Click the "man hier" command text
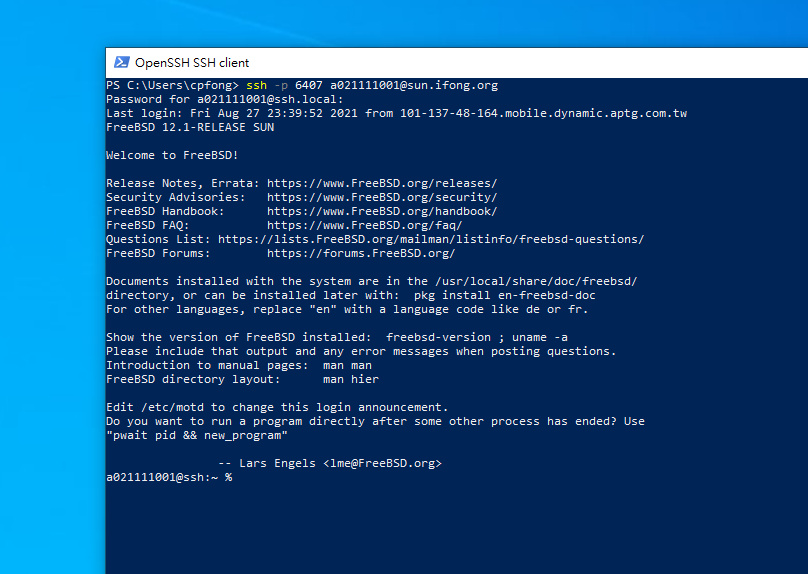 point(350,380)
